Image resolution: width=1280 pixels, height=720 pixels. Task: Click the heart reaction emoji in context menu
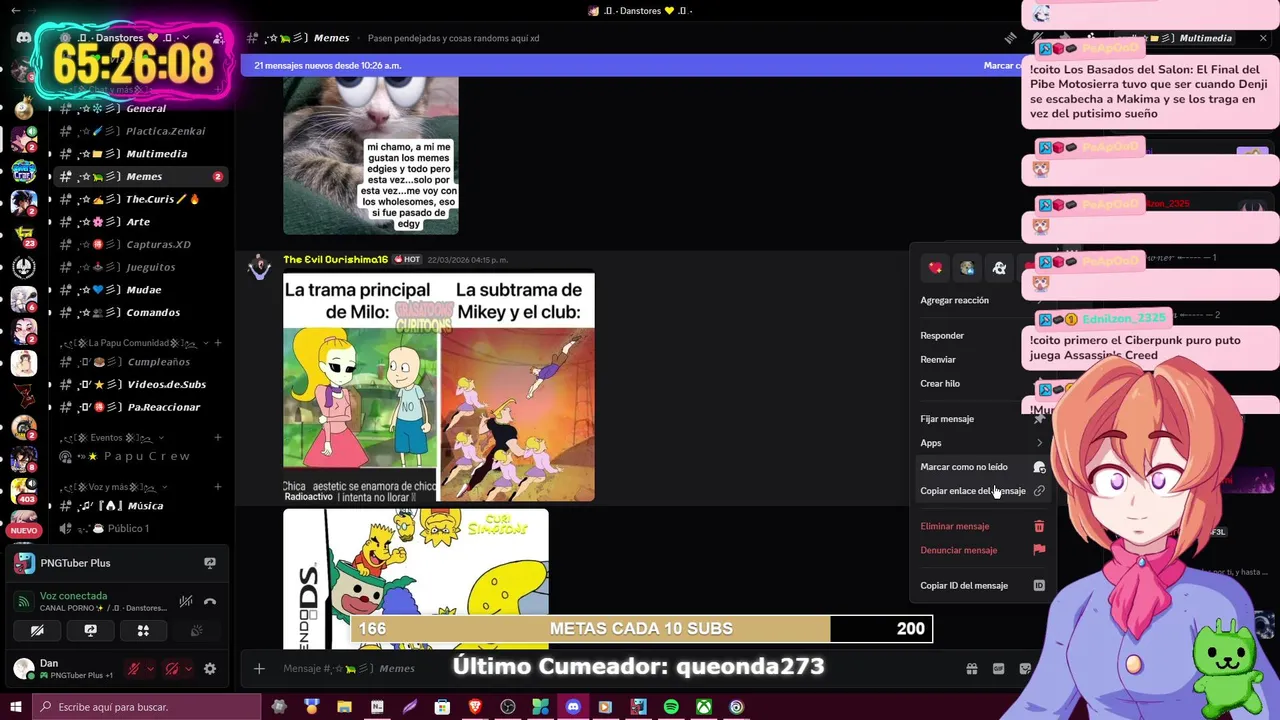935,268
